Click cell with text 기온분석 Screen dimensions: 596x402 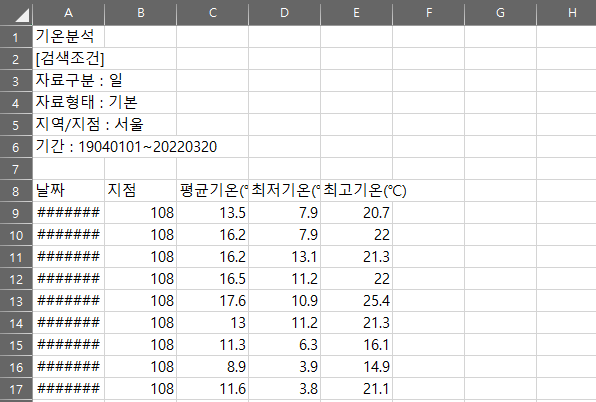point(68,37)
